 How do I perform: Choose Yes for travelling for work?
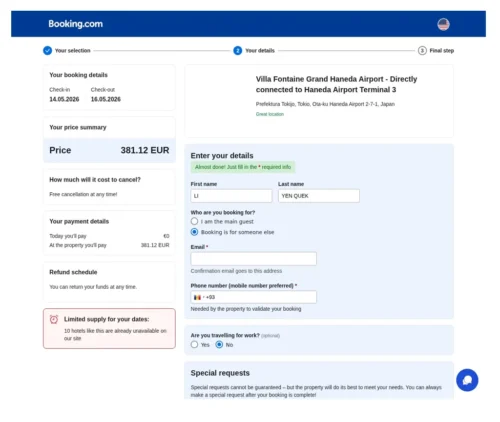pyautogui.click(x=194, y=345)
